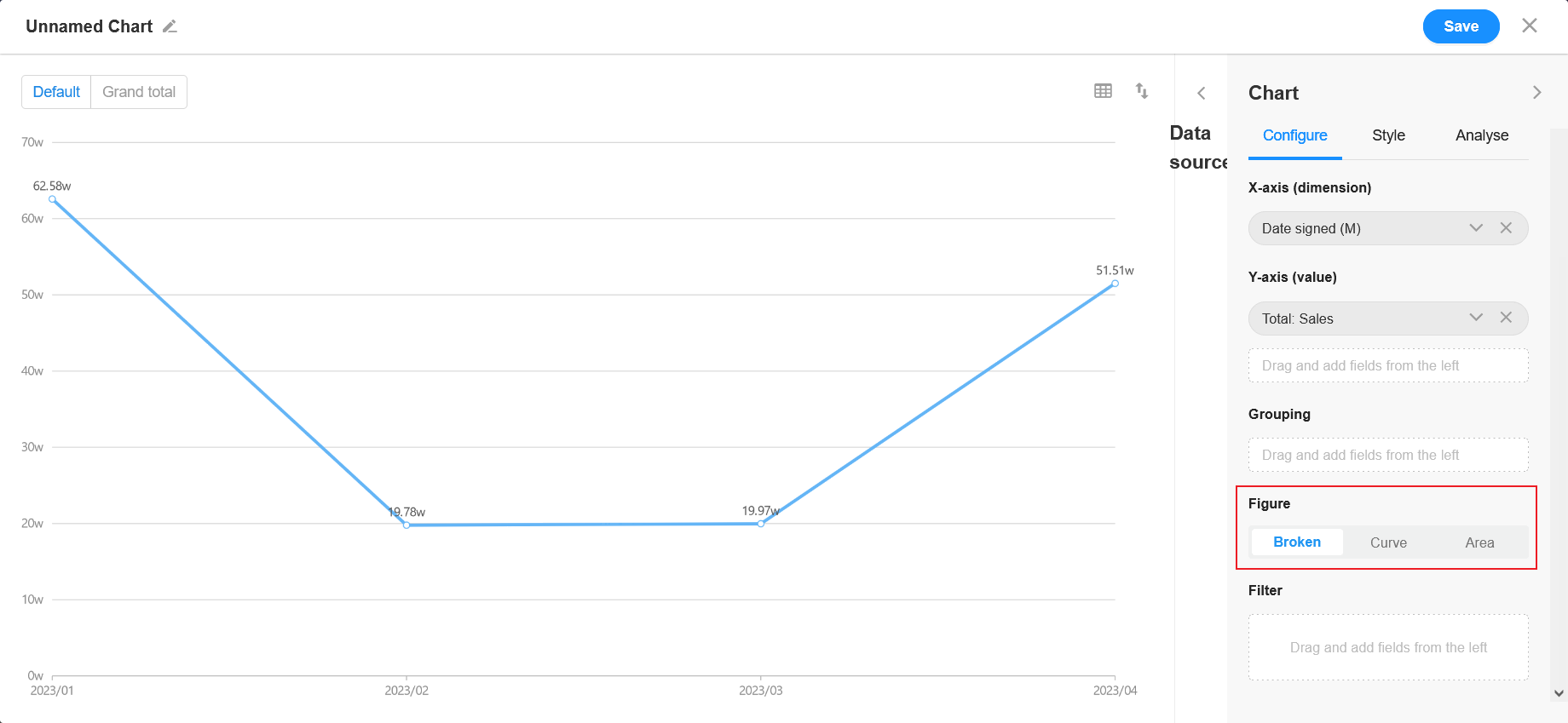Image resolution: width=1568 pixels, height=723 pixels.
Task: Save the chart
Action: (x=1461, y=26)
